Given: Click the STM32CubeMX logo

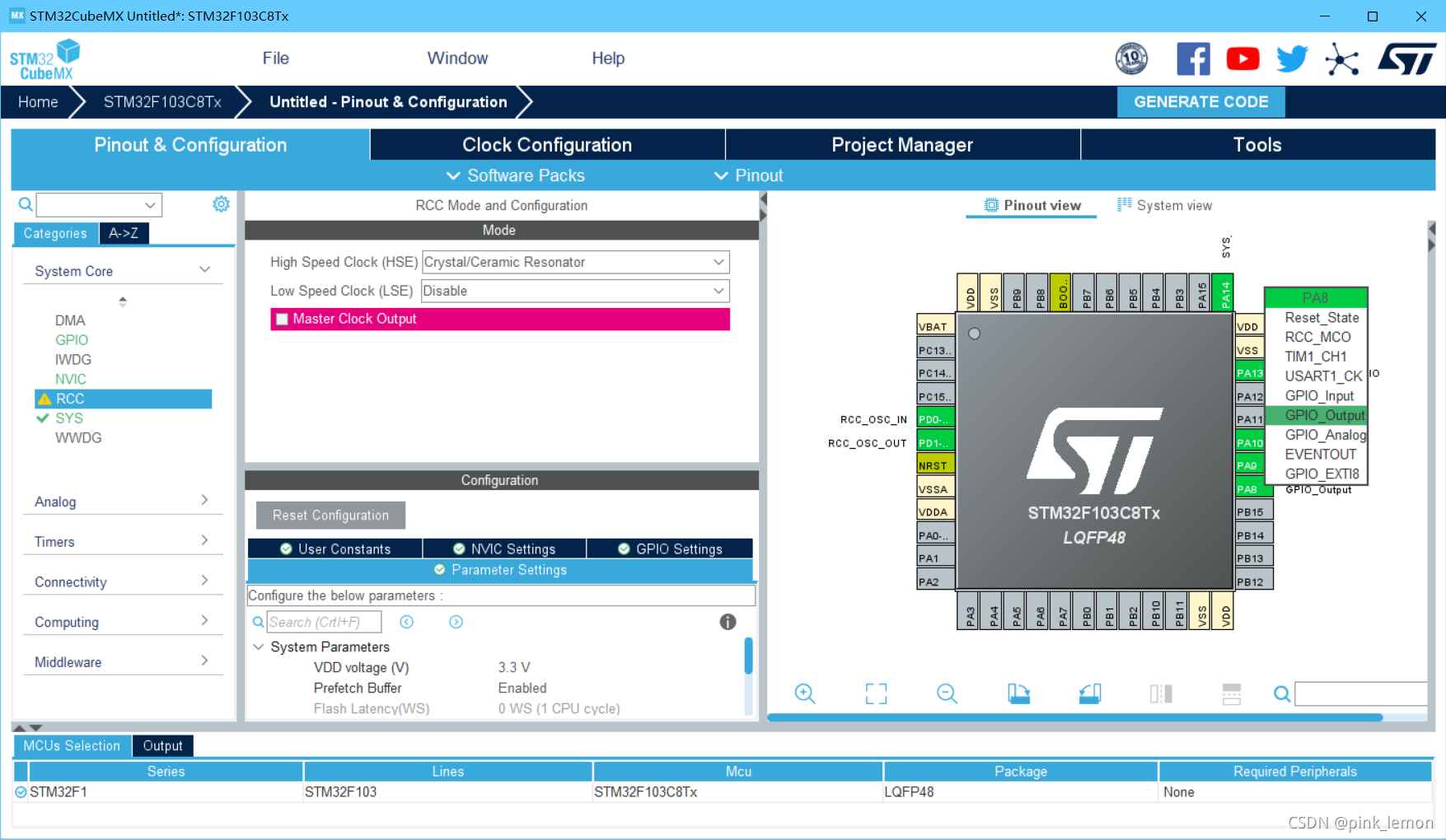Looking at the screenshot, I should (45, 59).
